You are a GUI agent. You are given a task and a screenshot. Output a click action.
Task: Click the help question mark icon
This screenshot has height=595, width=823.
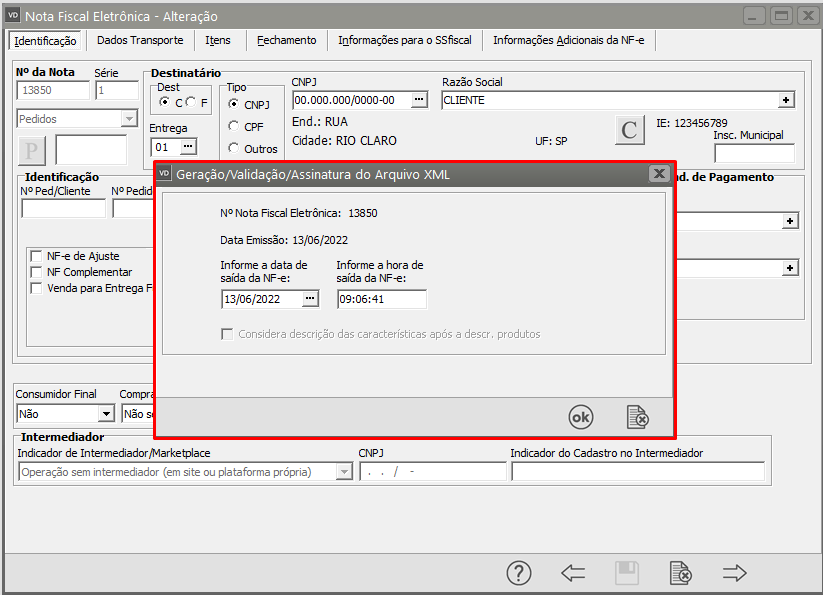(518, 573)
